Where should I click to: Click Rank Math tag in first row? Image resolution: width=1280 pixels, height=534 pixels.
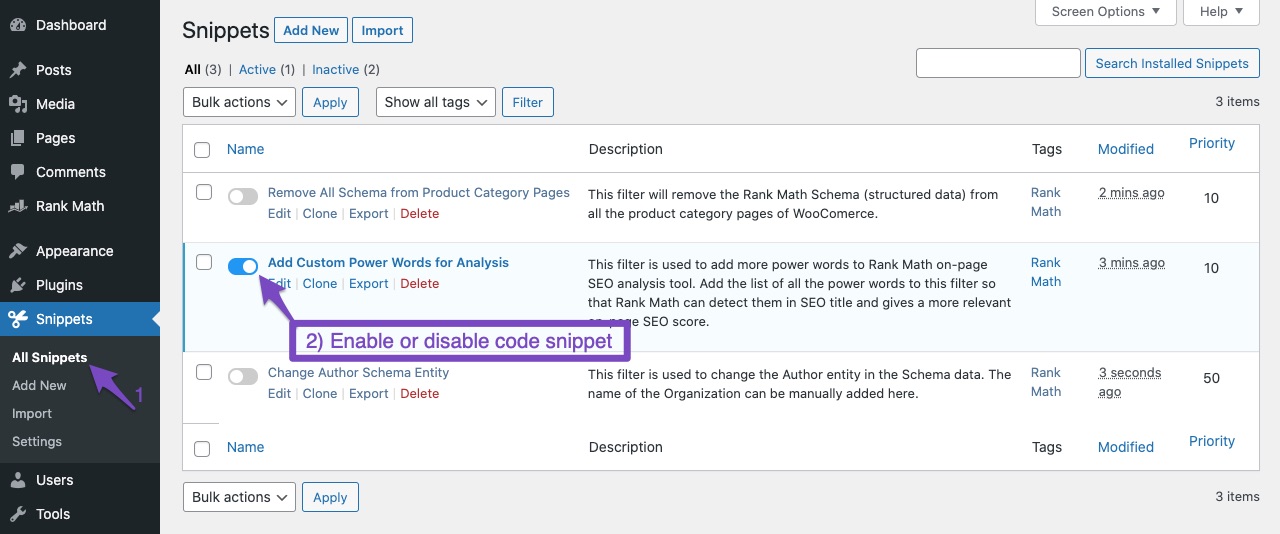coord(1046,202)
